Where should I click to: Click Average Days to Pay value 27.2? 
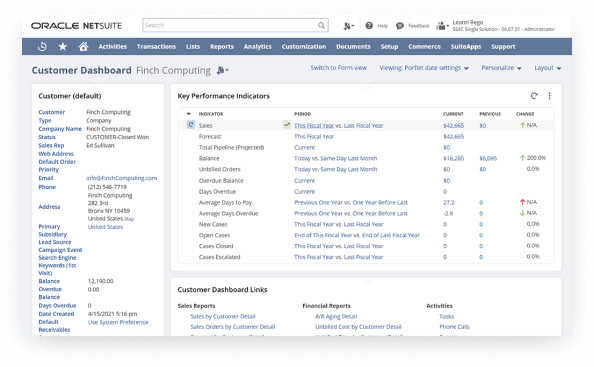coord(449,203)
